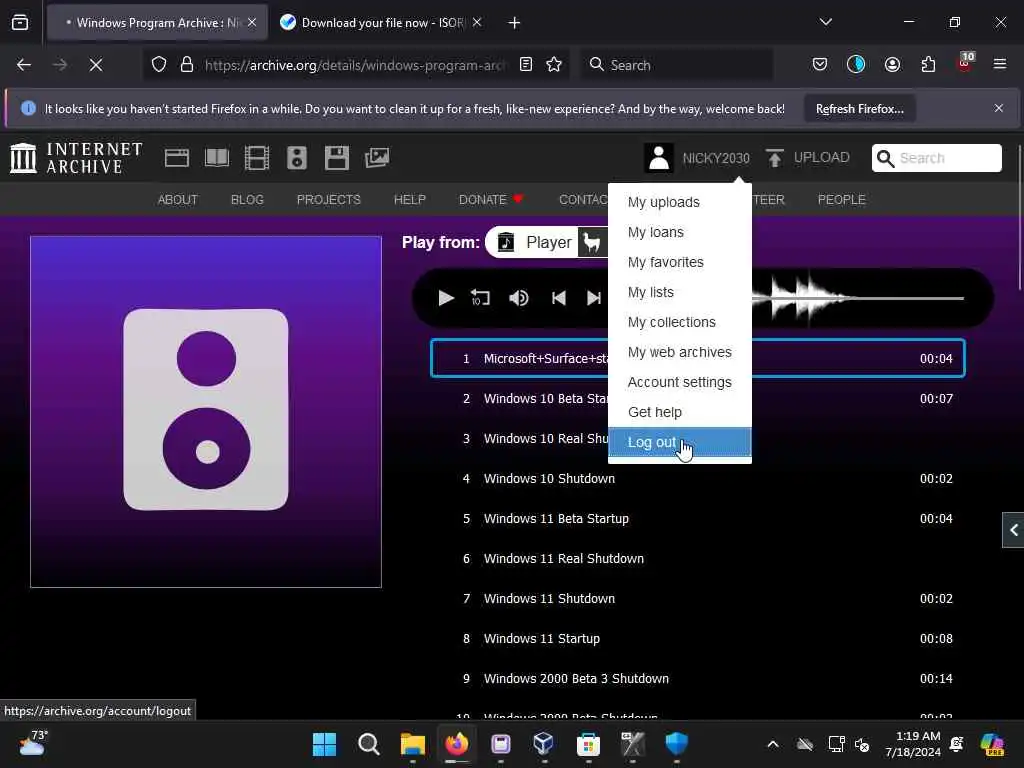Click the user avatar icon next to NICKY2030

coord(659,158)
